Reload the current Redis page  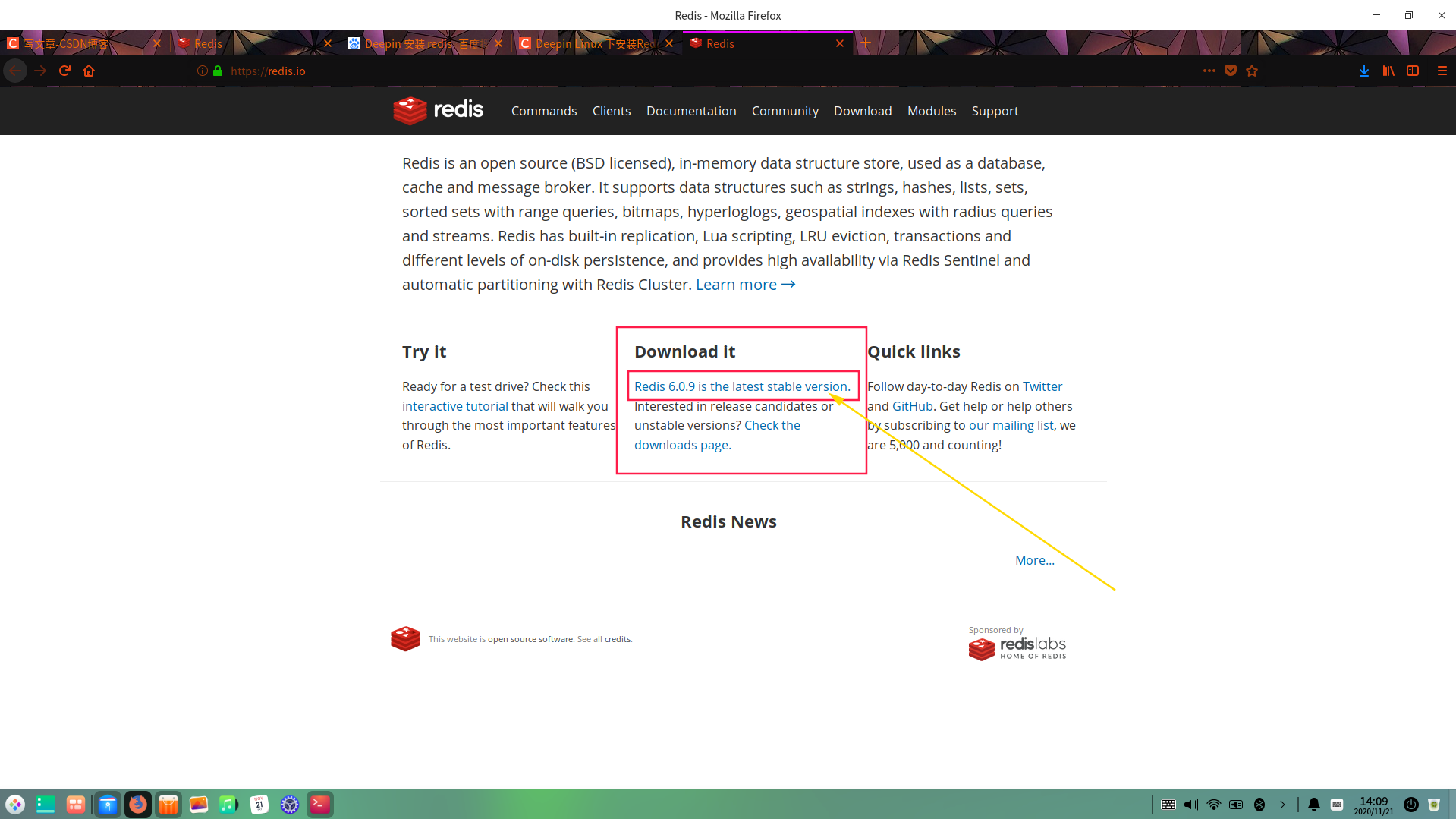[64, 71]
